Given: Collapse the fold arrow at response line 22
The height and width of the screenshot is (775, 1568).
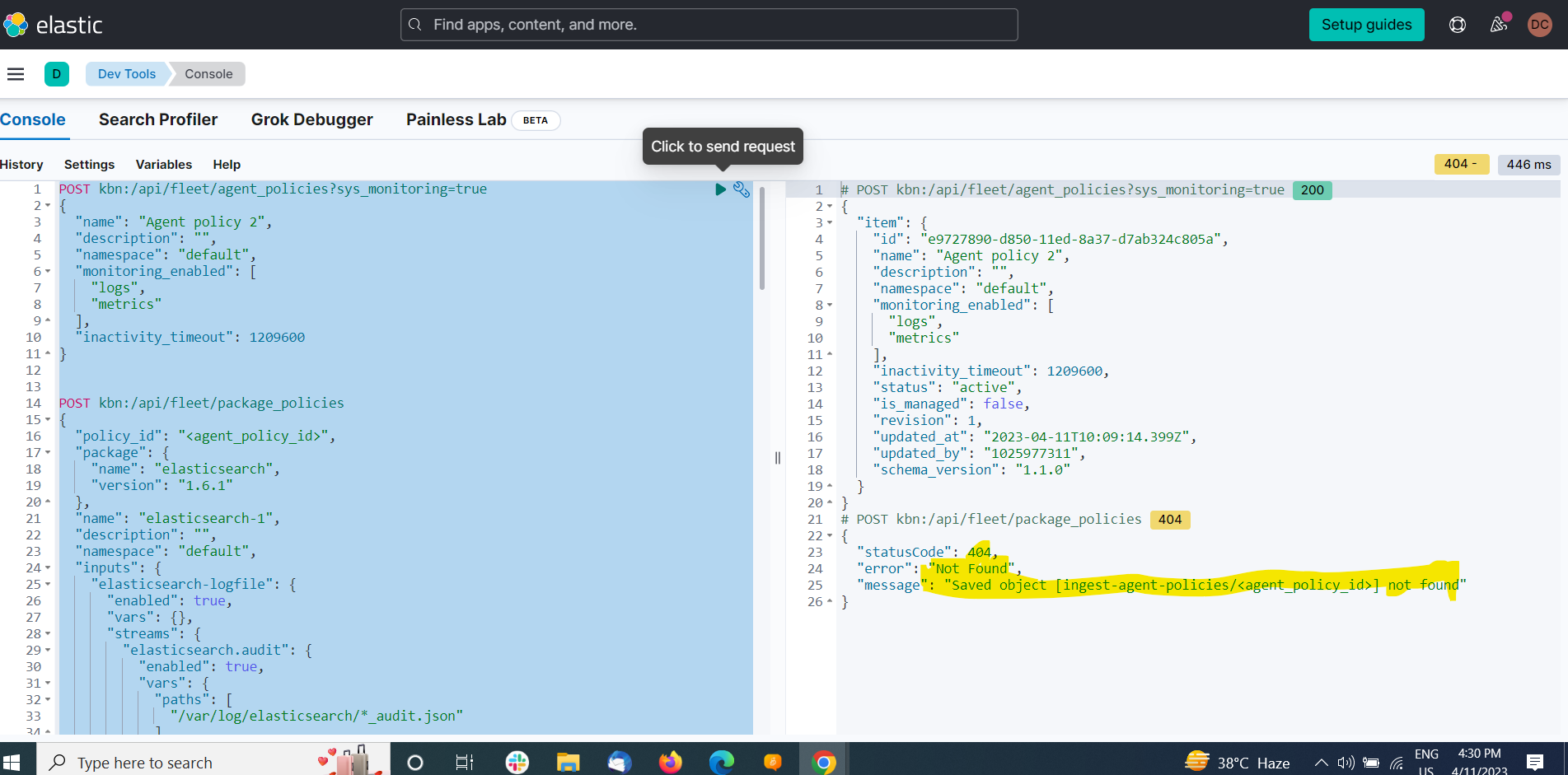Looking at the screenshot, I should point(830,536).
